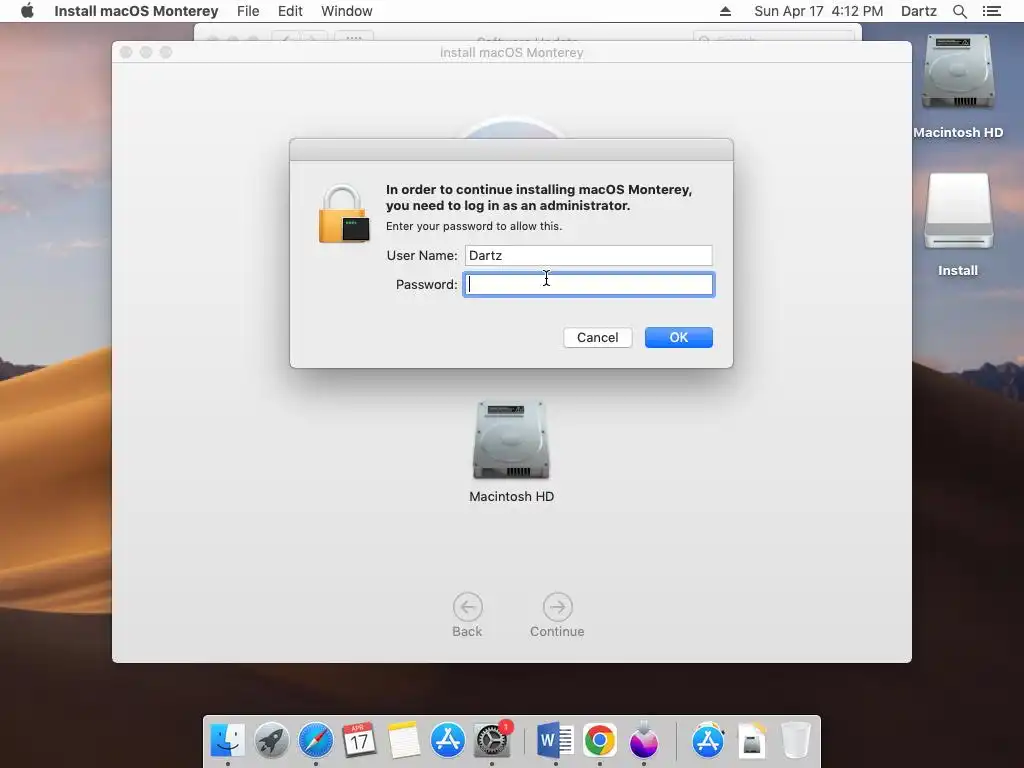
Task: Click the eject icon in menu bar
Action: point(726,11)
